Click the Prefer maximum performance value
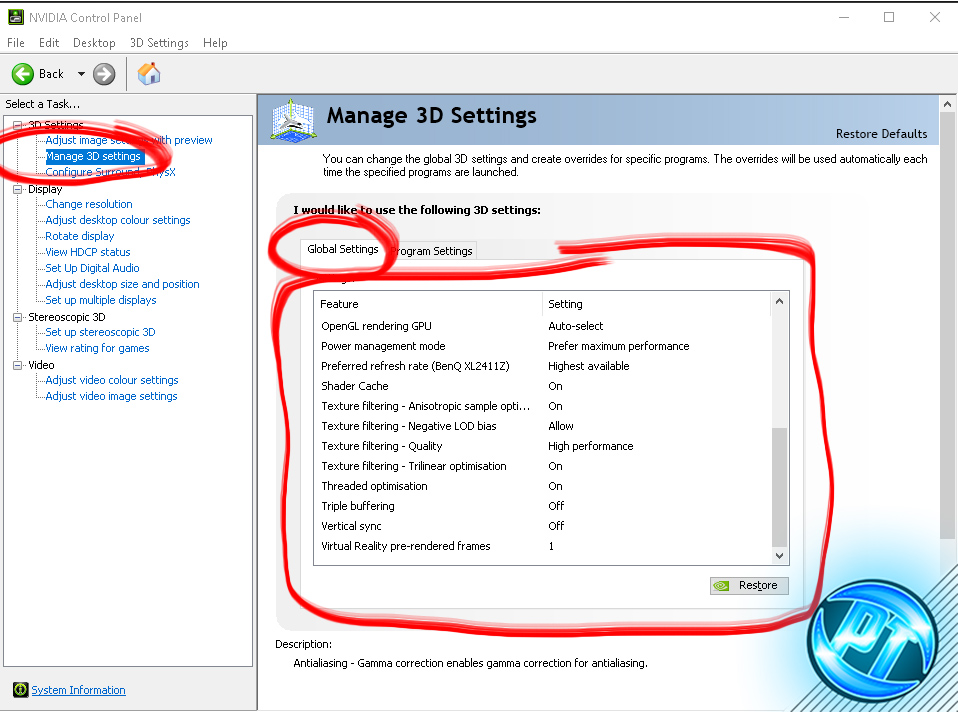The image size is (958, 712). click(618, 346)
